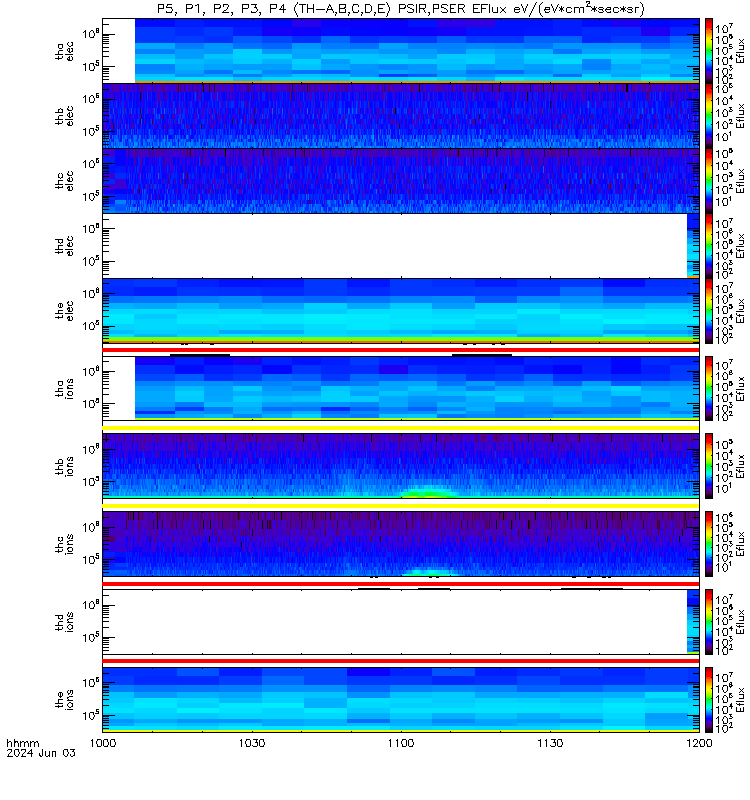750x800 pixels.
Task: Click the plot title mentioning PSIR,PSER EFlux
Action: point(401,9)
